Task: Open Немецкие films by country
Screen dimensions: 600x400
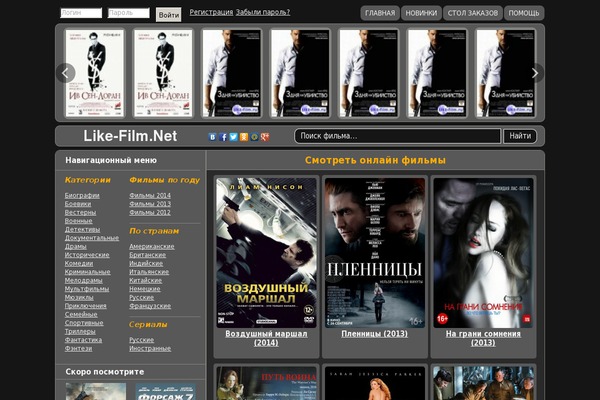Action: (145, 289)
